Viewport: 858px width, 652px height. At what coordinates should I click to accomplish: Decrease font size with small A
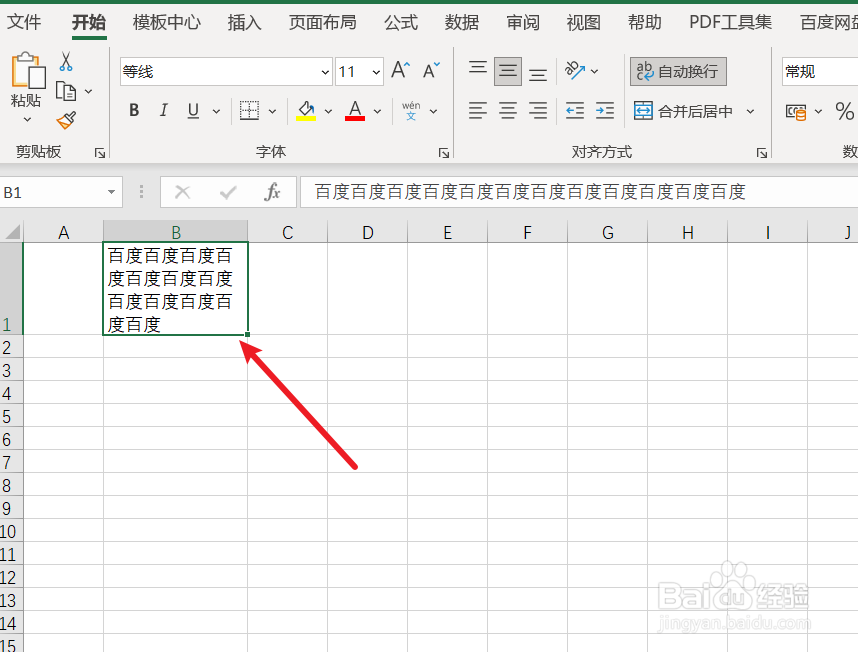[431, 71]
